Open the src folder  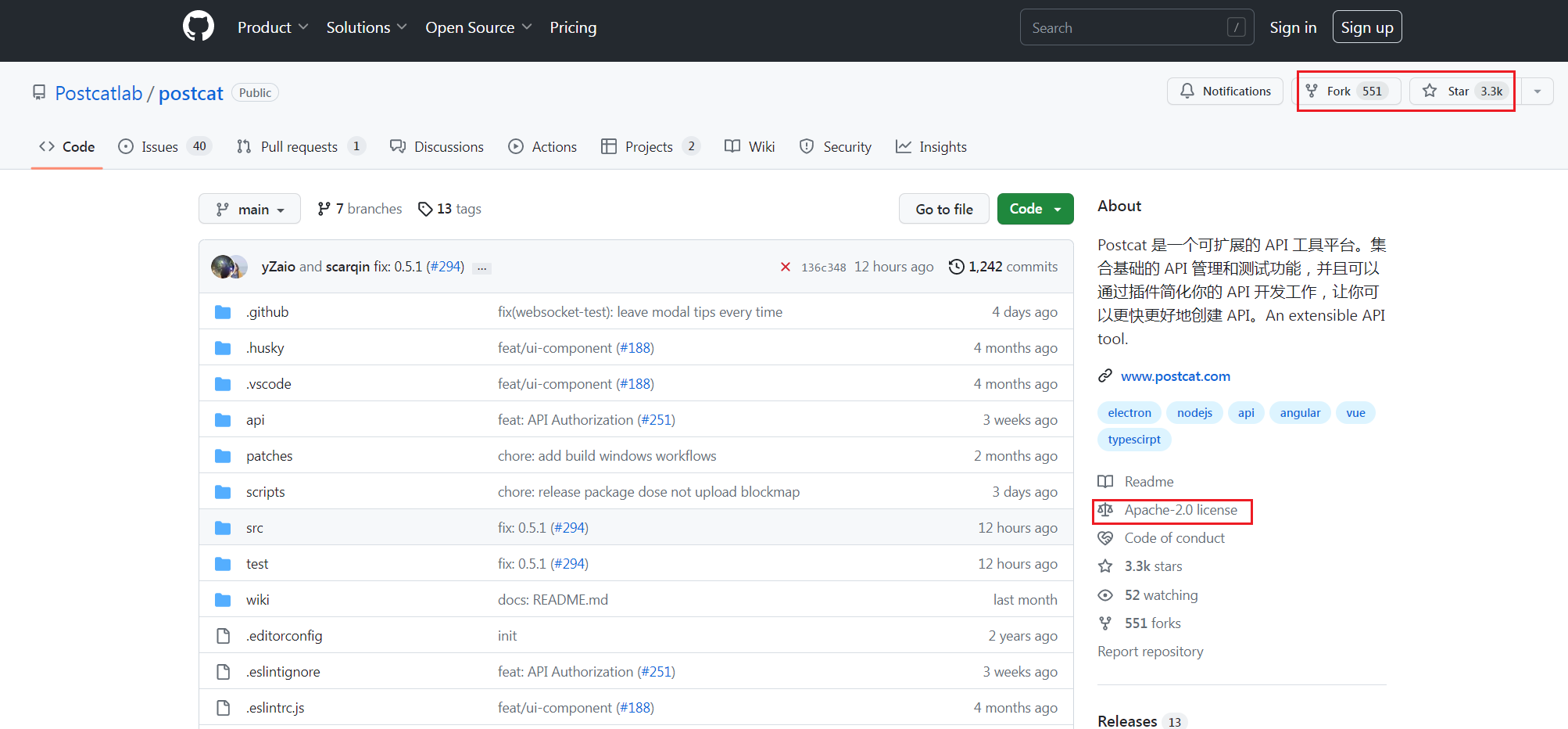[x=254, y=528]
